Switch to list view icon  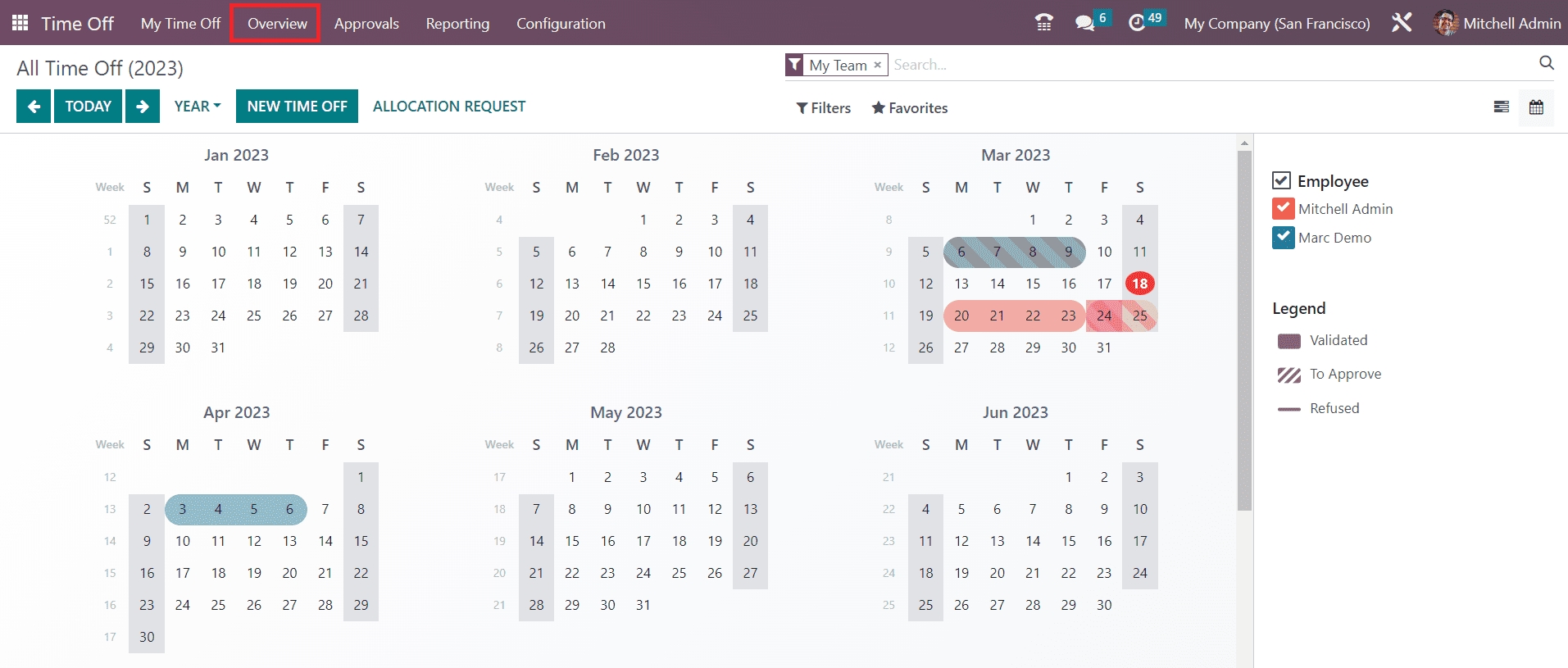click(1501, 107)
